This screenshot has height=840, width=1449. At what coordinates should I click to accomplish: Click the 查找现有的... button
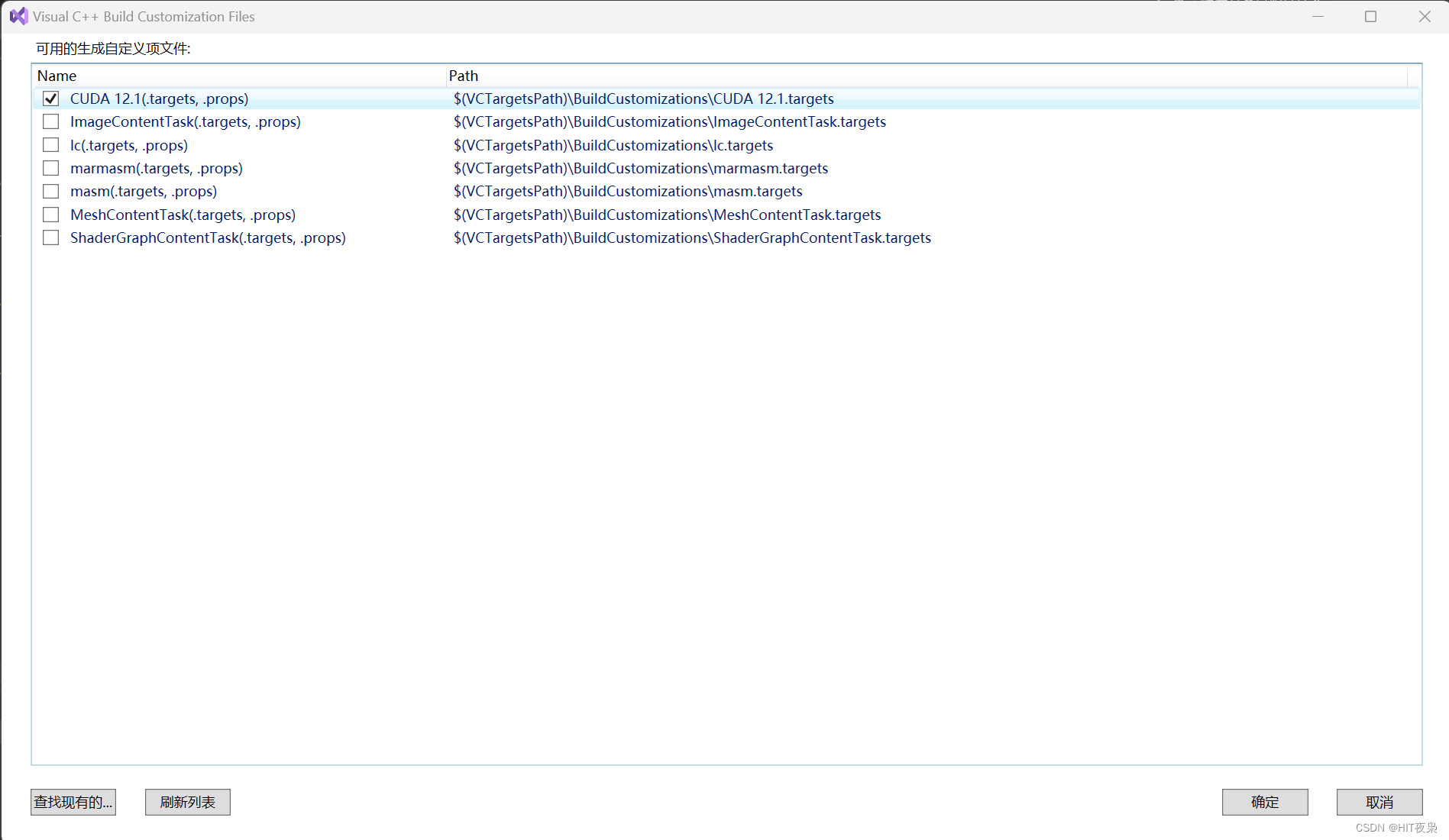click(x=73, y=802)
